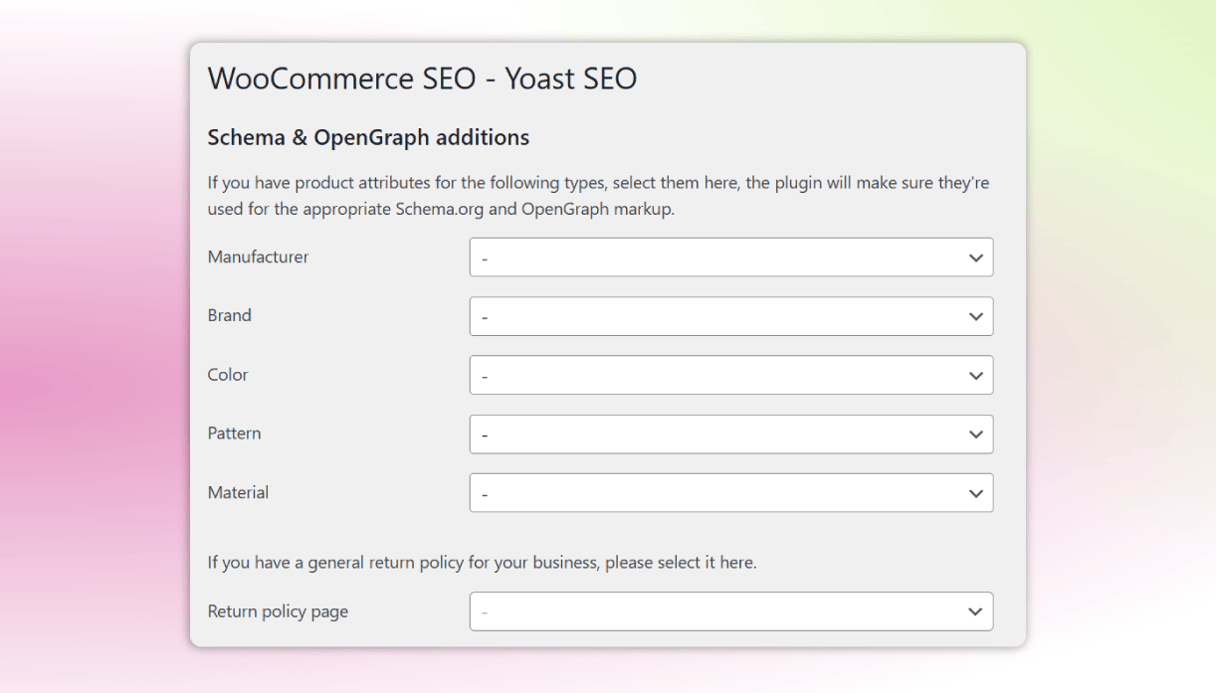Click the WooCommerce SEO - Yoast SEO title

421,79
